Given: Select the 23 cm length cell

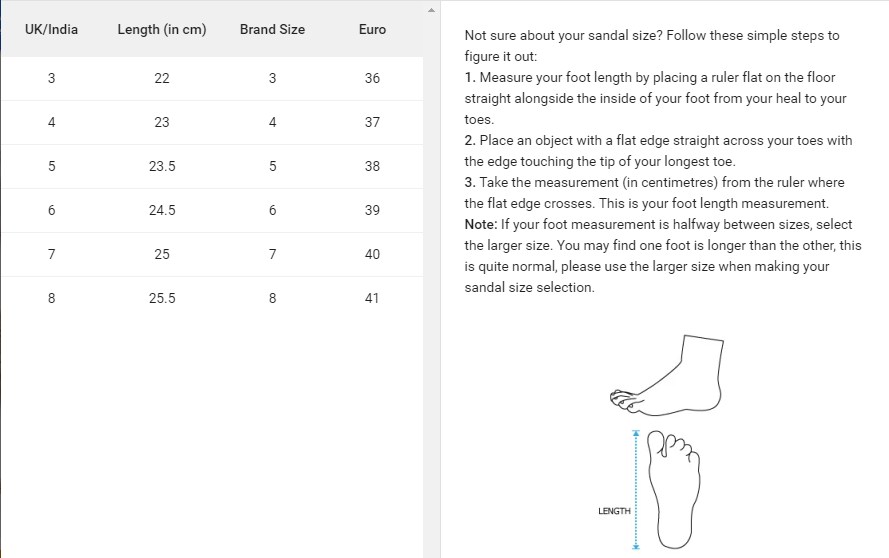Looking at the screenshot, I should click(x=162, y=122).
